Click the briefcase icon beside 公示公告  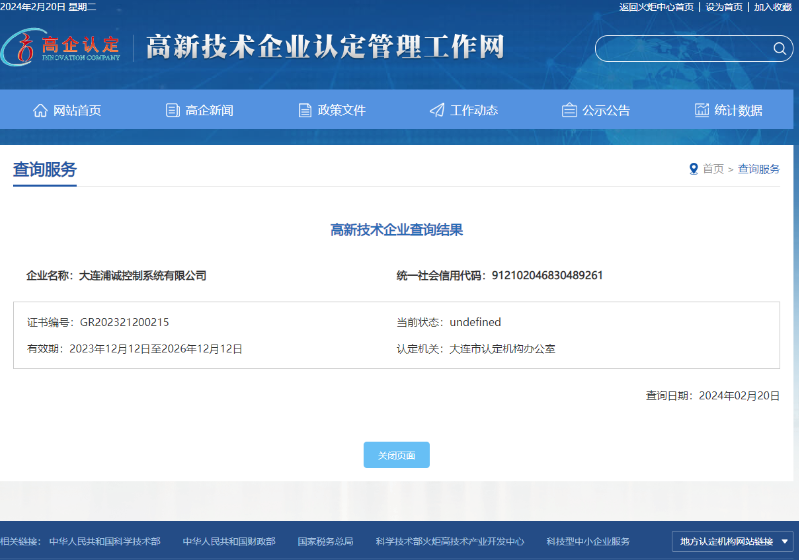point(569,110)
